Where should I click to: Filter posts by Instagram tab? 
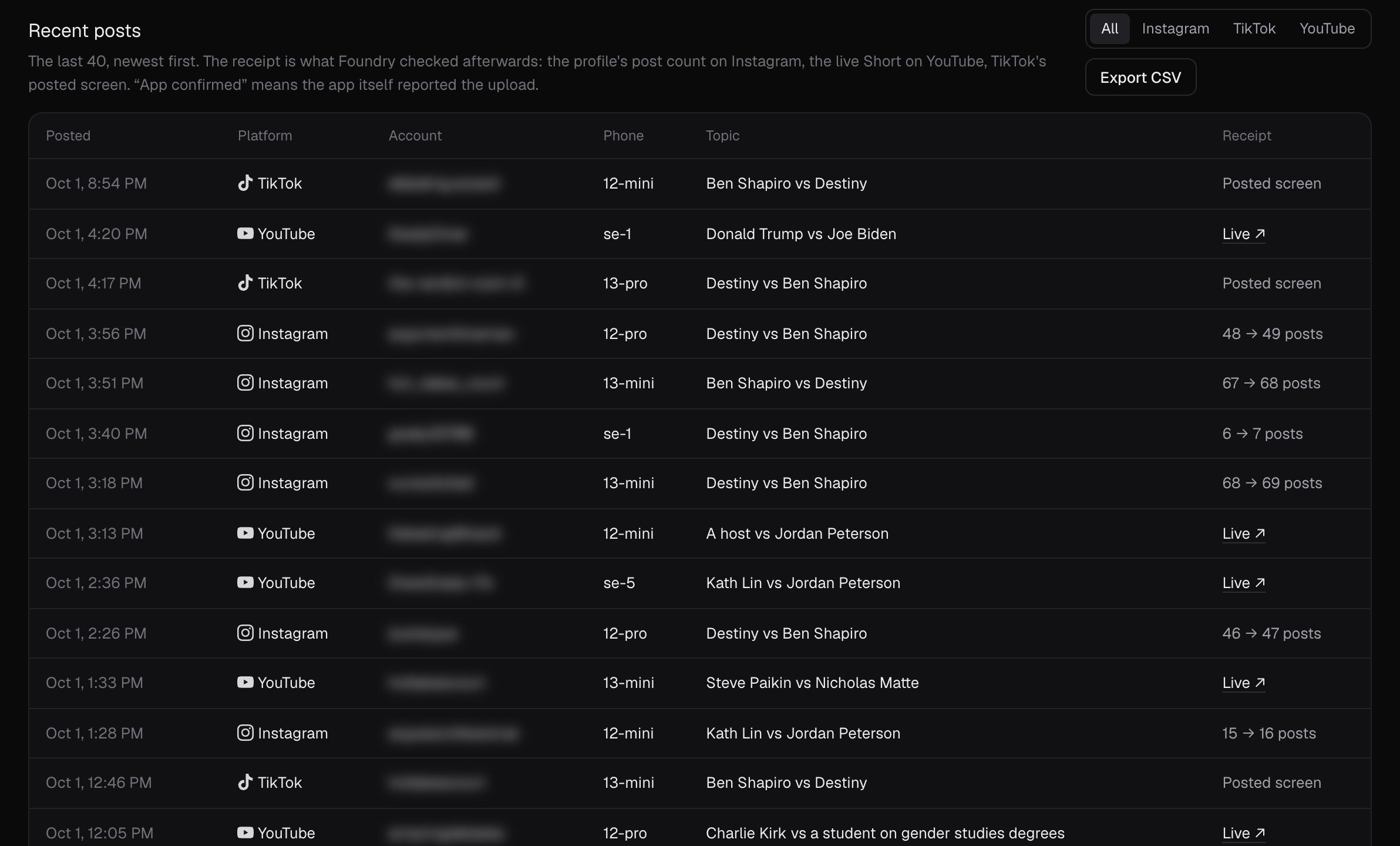tap(1175, 29)
